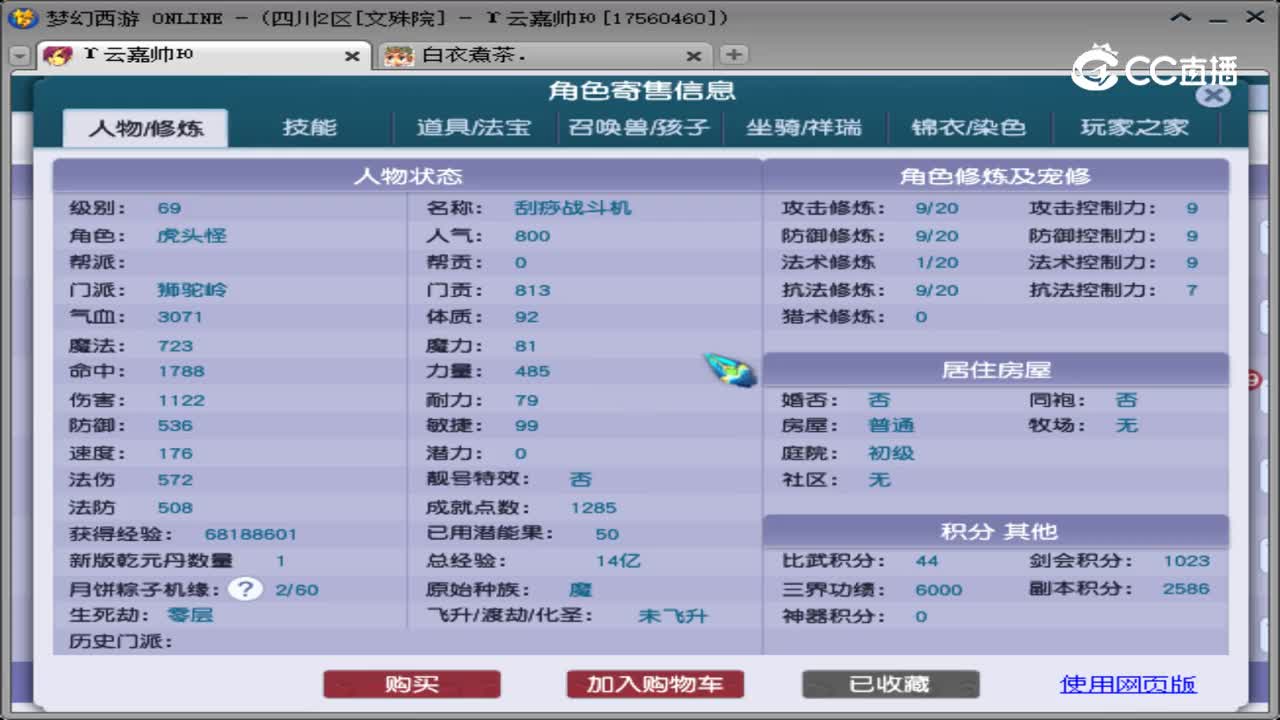Select the 伤害 value 1122
This screenshot has height=720, width=1280.
tap(181, 400)
